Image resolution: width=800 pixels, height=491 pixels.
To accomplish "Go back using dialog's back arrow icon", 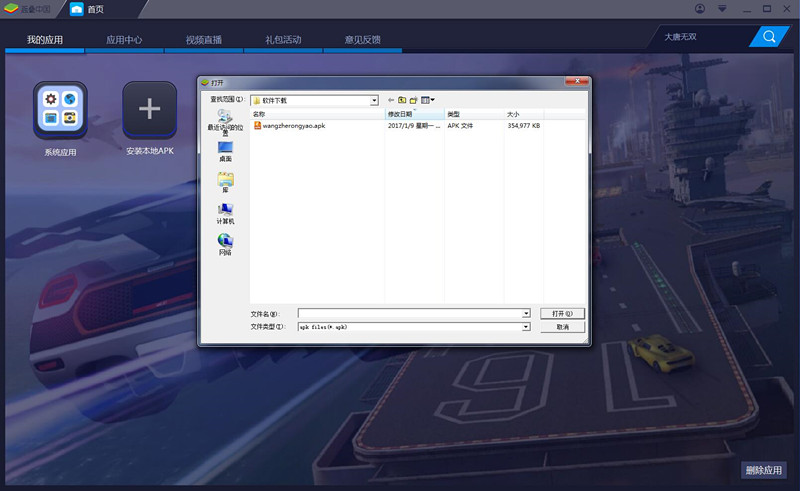I will (x=390, y=100).
